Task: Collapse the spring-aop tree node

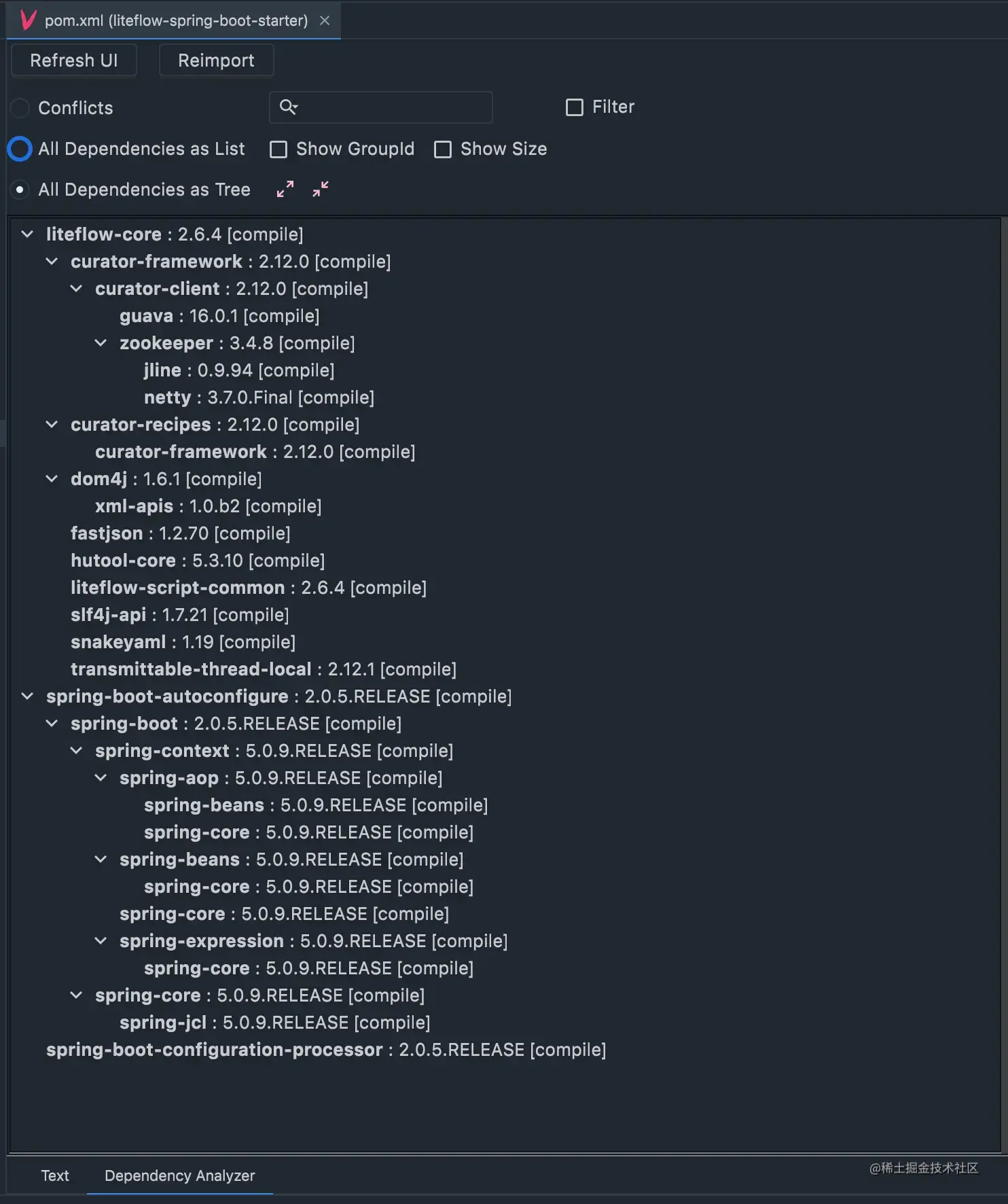Action: [101, 778]
